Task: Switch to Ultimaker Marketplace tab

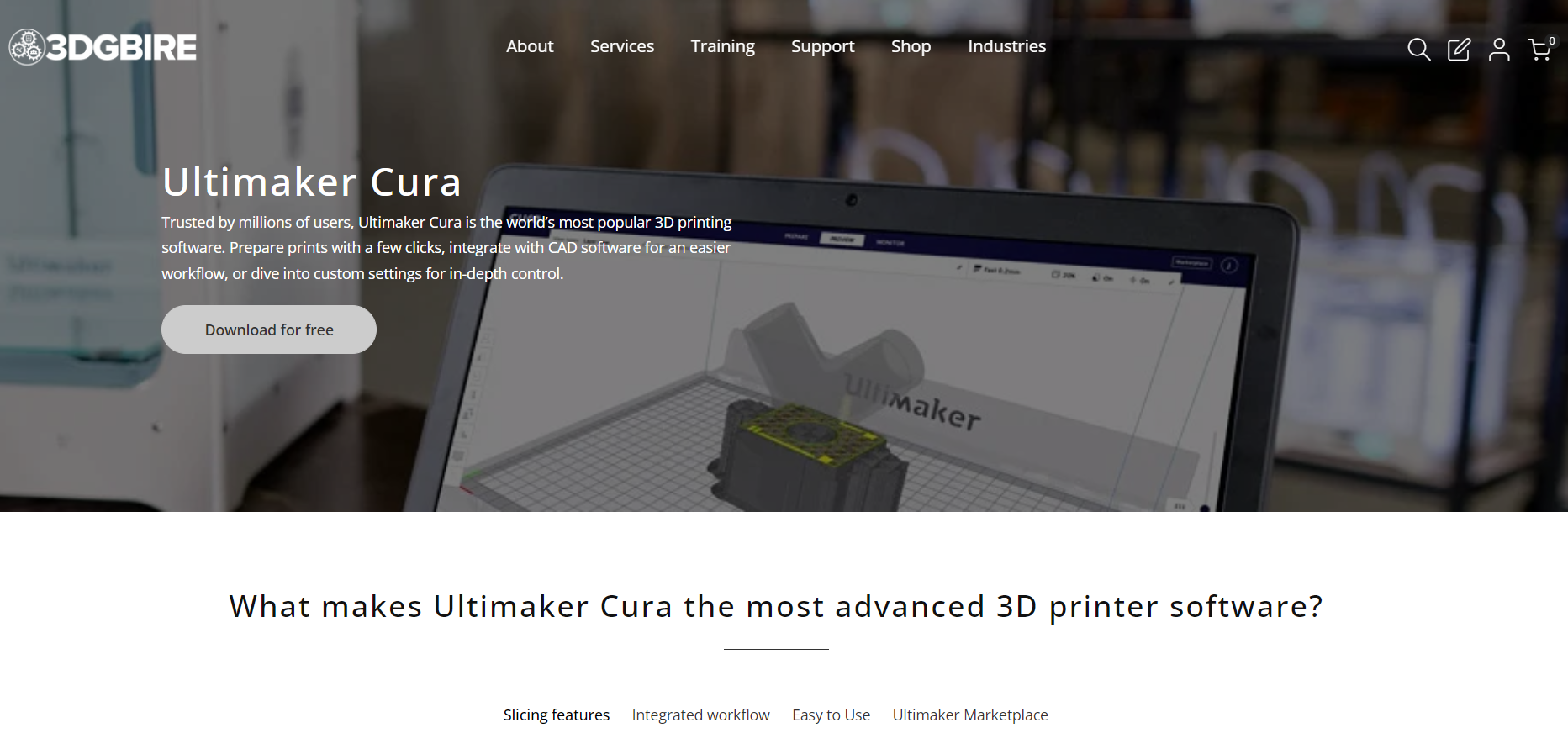Action: tap(970, 715)
